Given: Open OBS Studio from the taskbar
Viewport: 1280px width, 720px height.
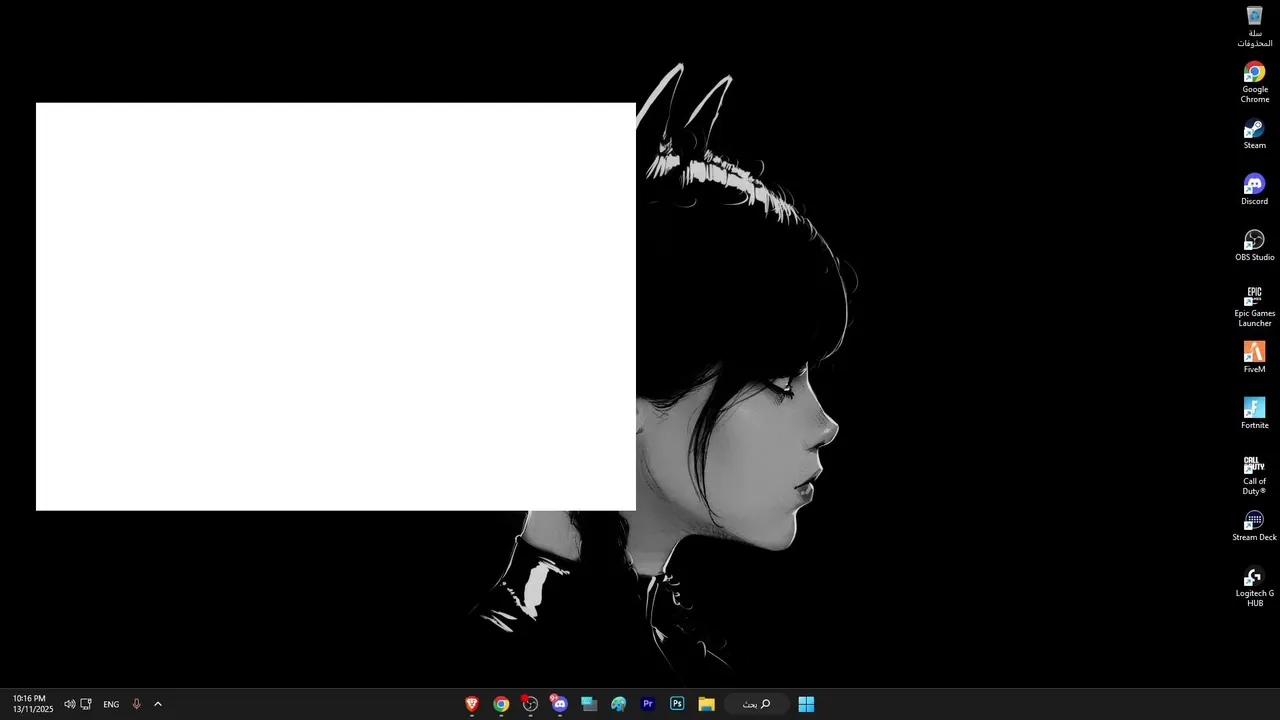Looking at the screenshot, I should (x=530, y=704).
